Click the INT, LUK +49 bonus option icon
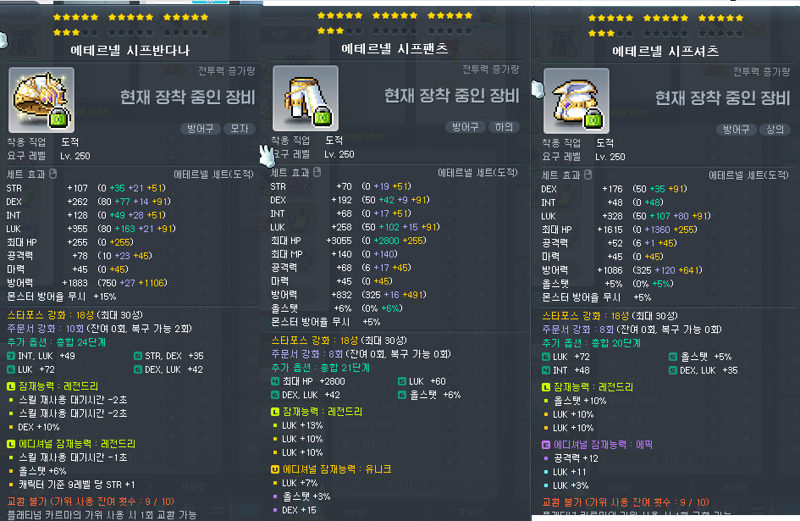This screenshot has height=521, width=800. (11, 356)
